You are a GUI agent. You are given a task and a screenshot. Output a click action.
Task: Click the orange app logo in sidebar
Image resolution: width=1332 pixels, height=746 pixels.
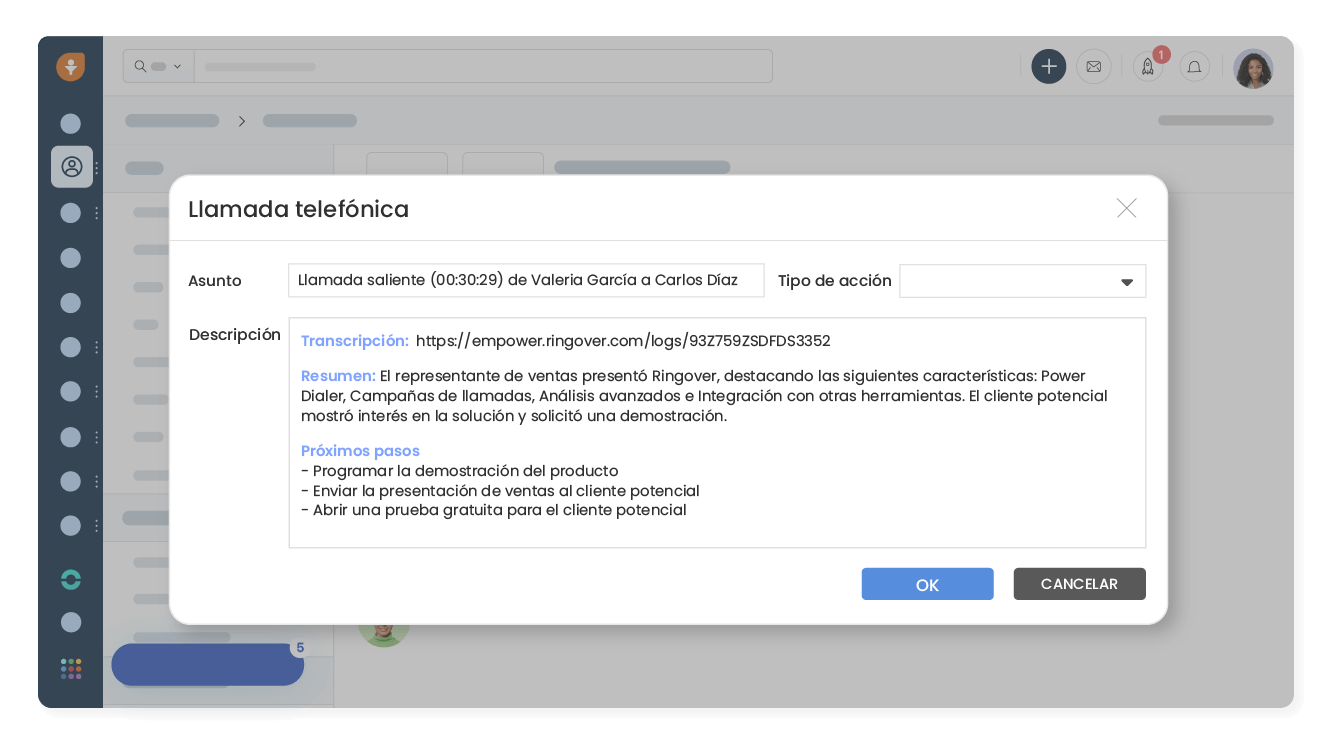70,67
